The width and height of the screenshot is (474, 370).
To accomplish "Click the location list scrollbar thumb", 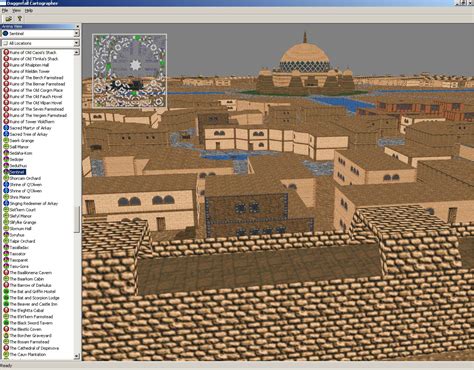I will [x=77, y=219].
